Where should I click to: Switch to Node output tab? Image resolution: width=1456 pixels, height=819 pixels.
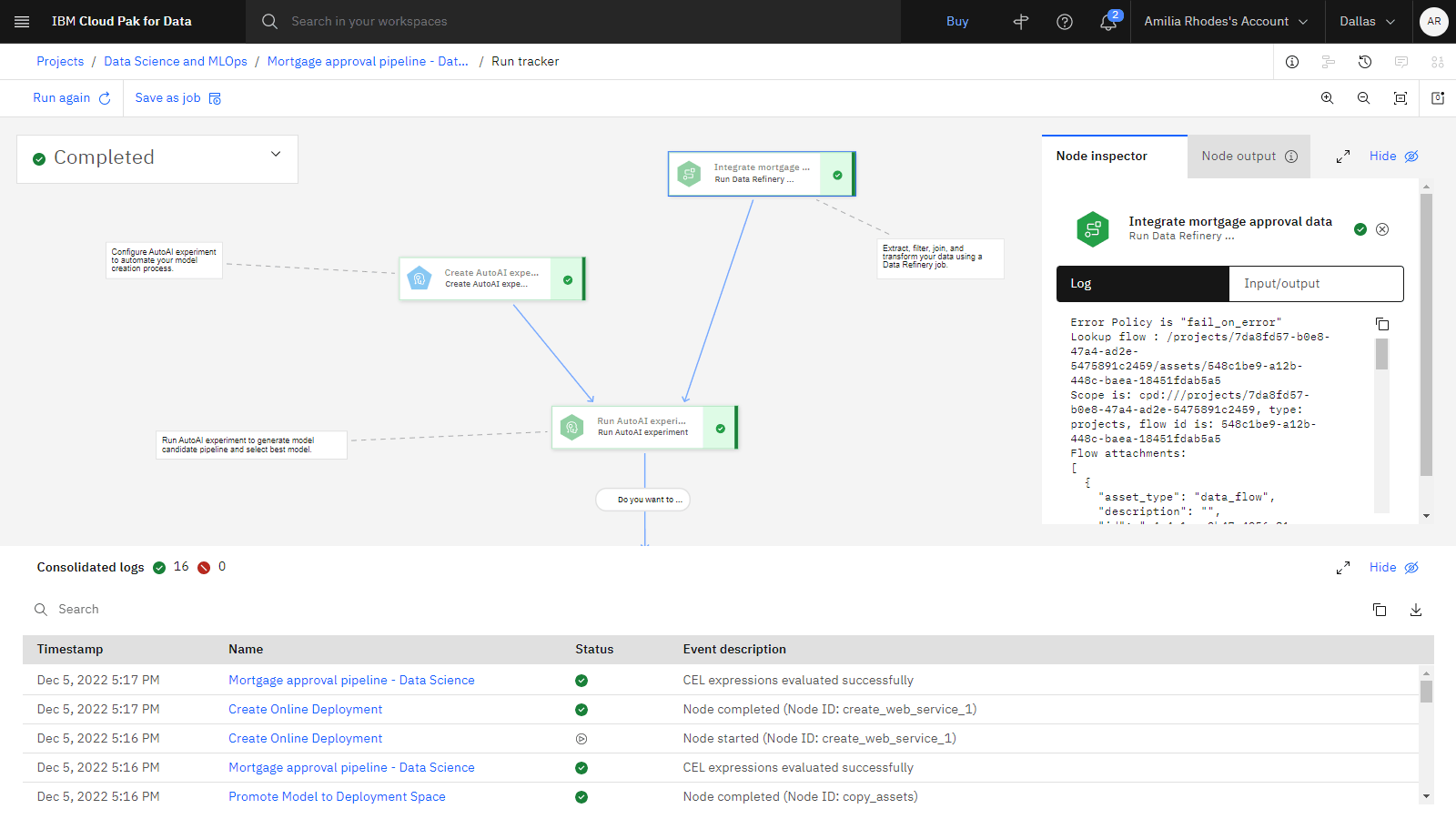tap(1249, 157)
